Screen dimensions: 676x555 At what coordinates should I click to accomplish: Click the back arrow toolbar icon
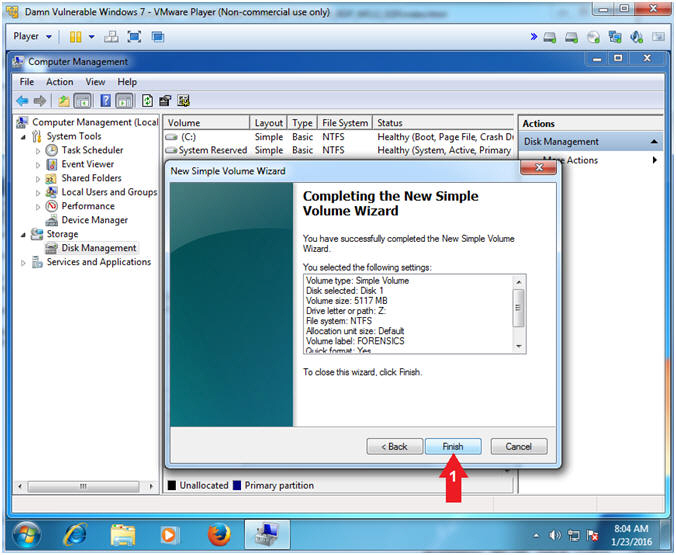click(x=22, y=101)
